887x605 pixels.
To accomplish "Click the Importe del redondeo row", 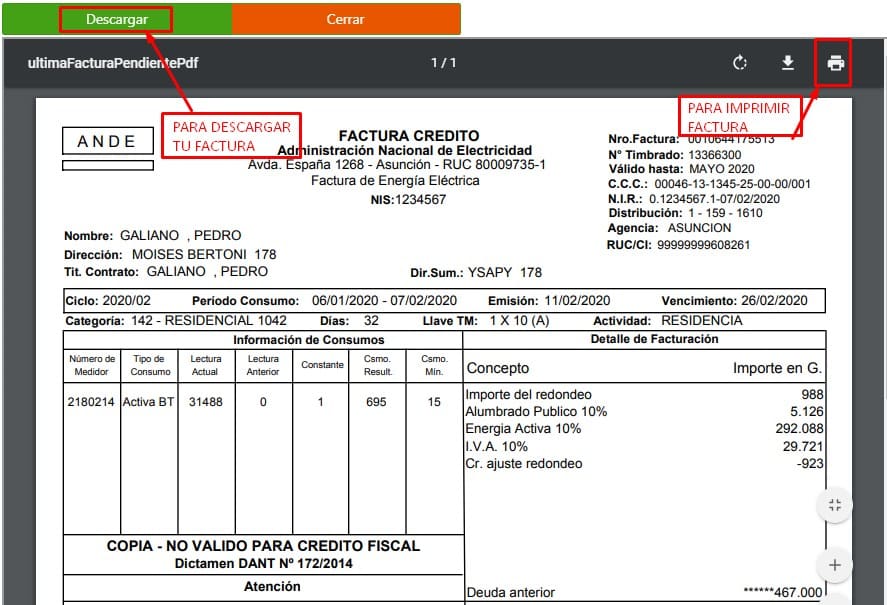I will [x=644, y=394].
